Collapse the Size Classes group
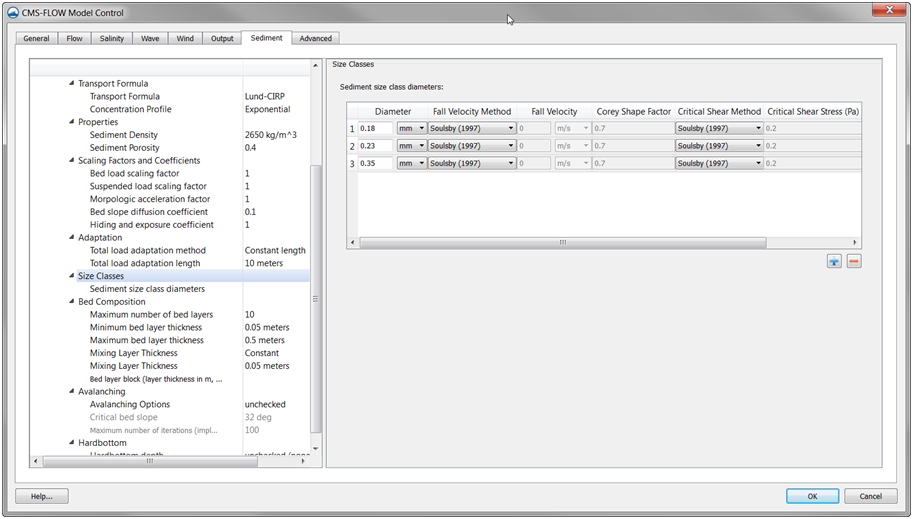This screenshot has height=519, width=913. point(72,276)
